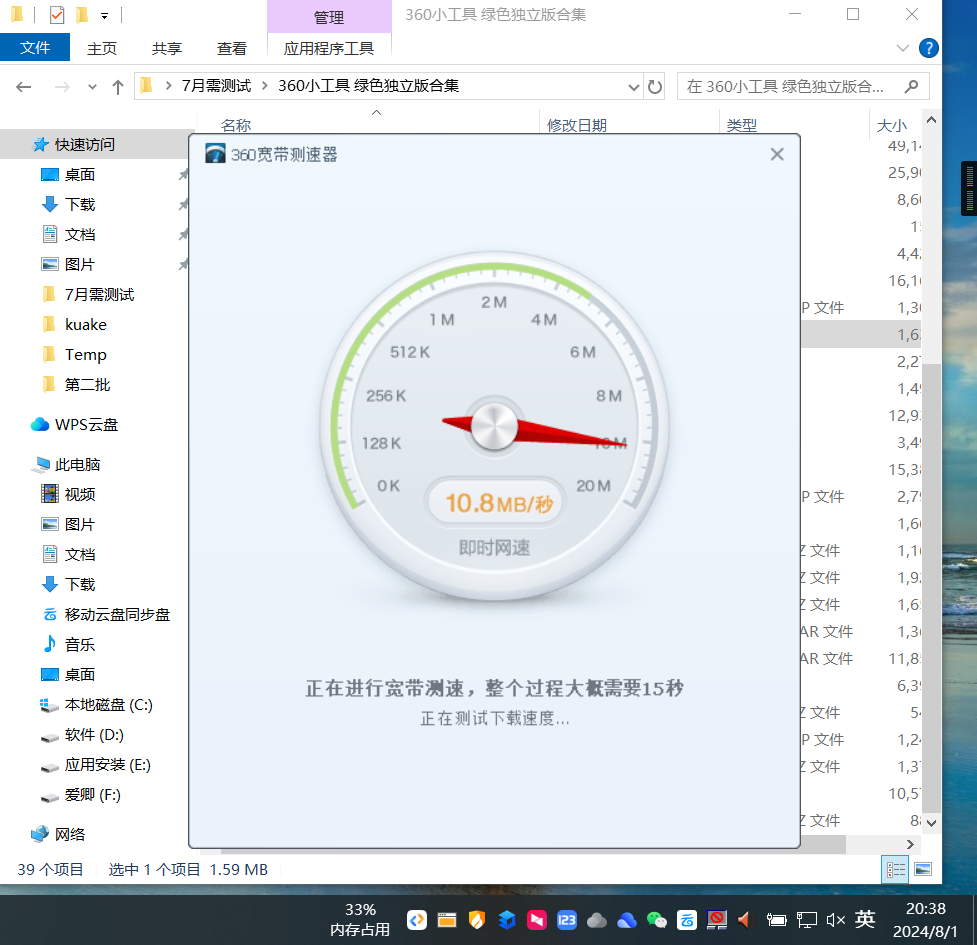Switch to the 查看 ribbon tab
Image resolution: width=977 pixels, height=945 pixels.
point(231,48)
